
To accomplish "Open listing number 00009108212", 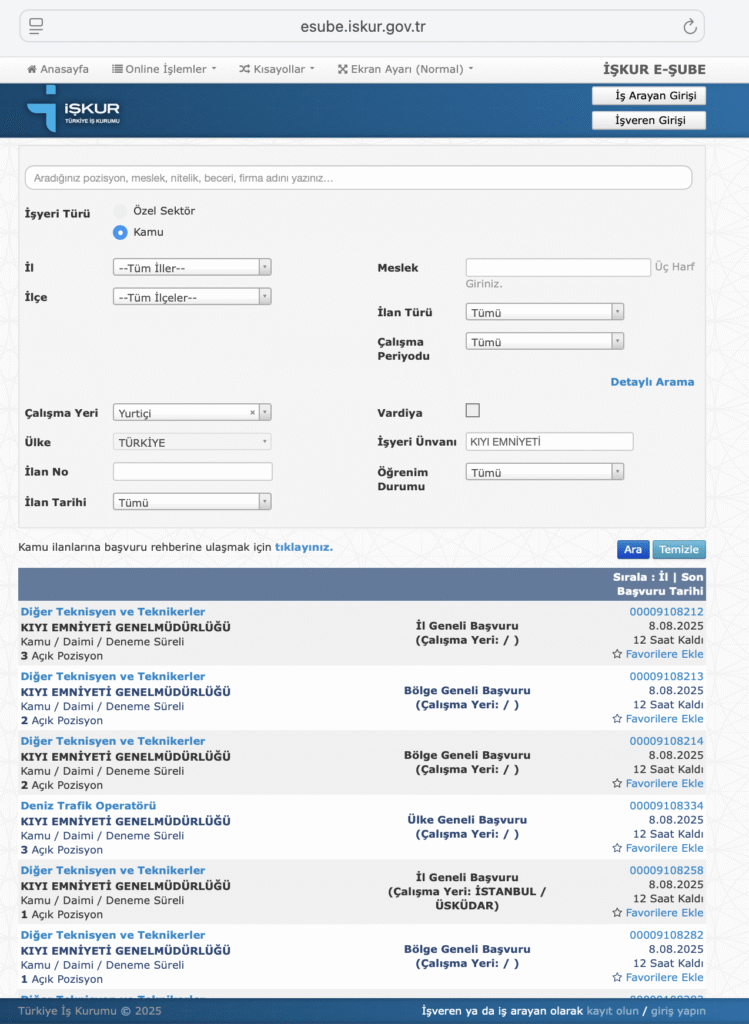I will [x=666, y=612].
